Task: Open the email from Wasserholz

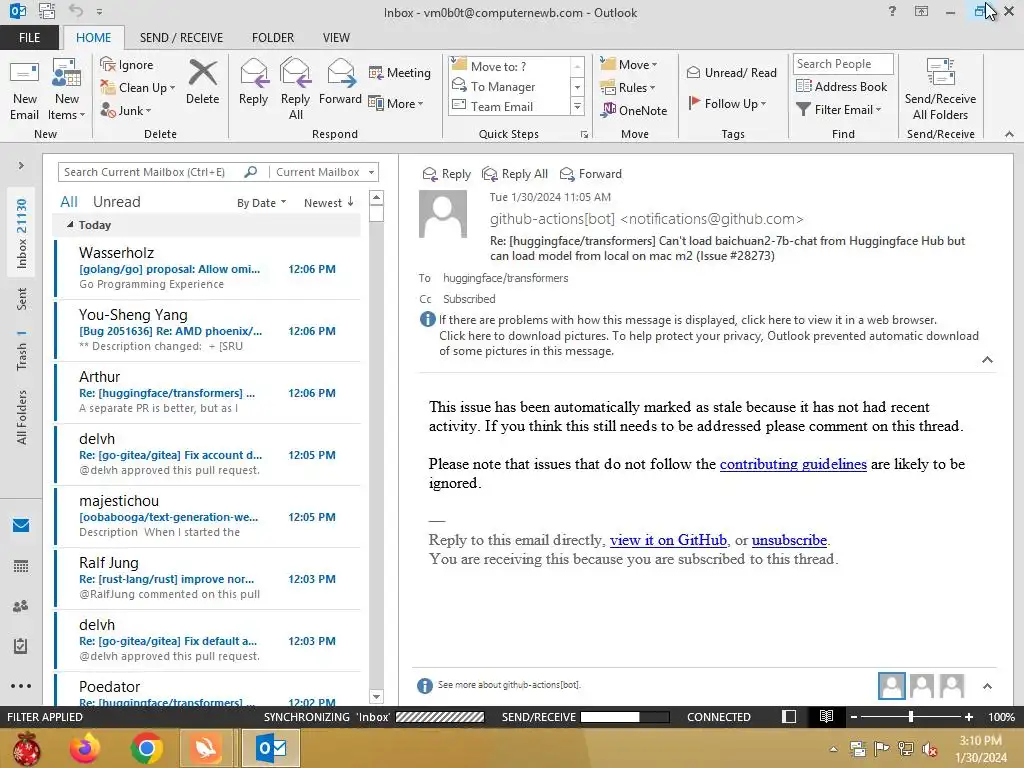Action: (x=208, y=268)
